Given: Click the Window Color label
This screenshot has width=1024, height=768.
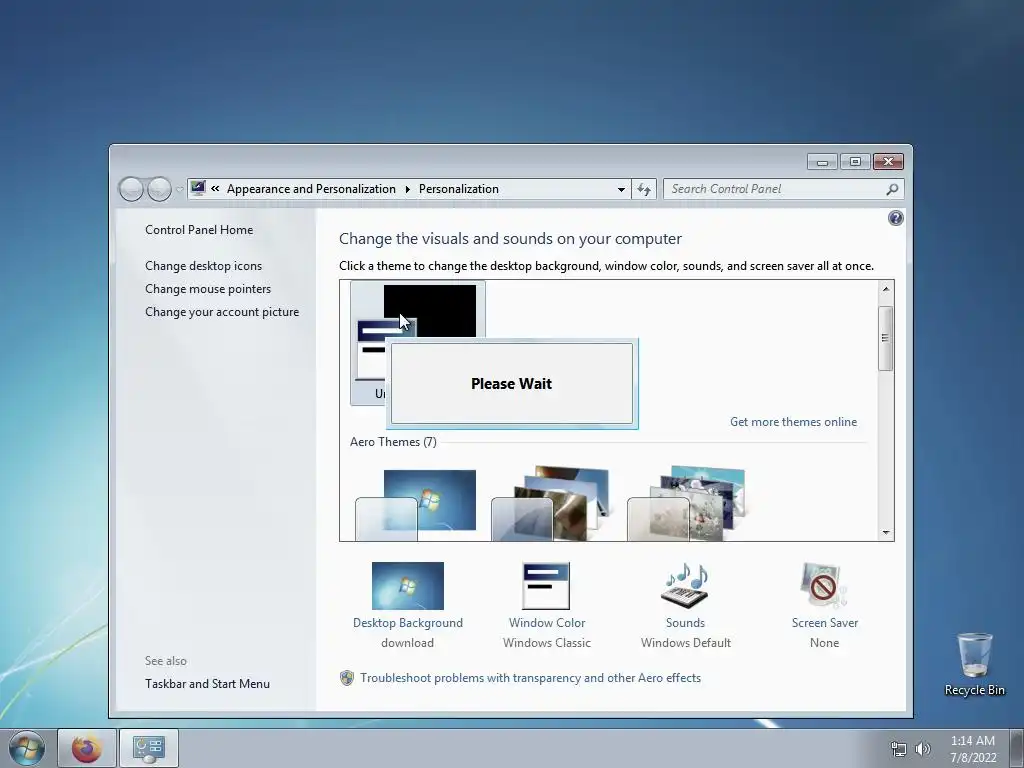Looking at the screenshot, I should (547, 623).
